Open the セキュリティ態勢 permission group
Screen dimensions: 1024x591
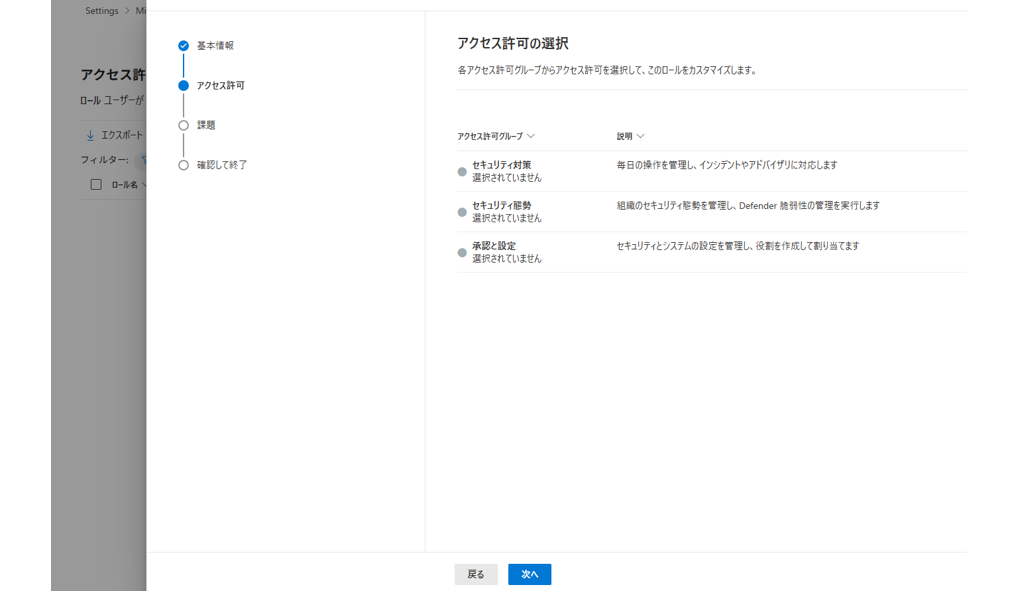[x=501, y=205]
